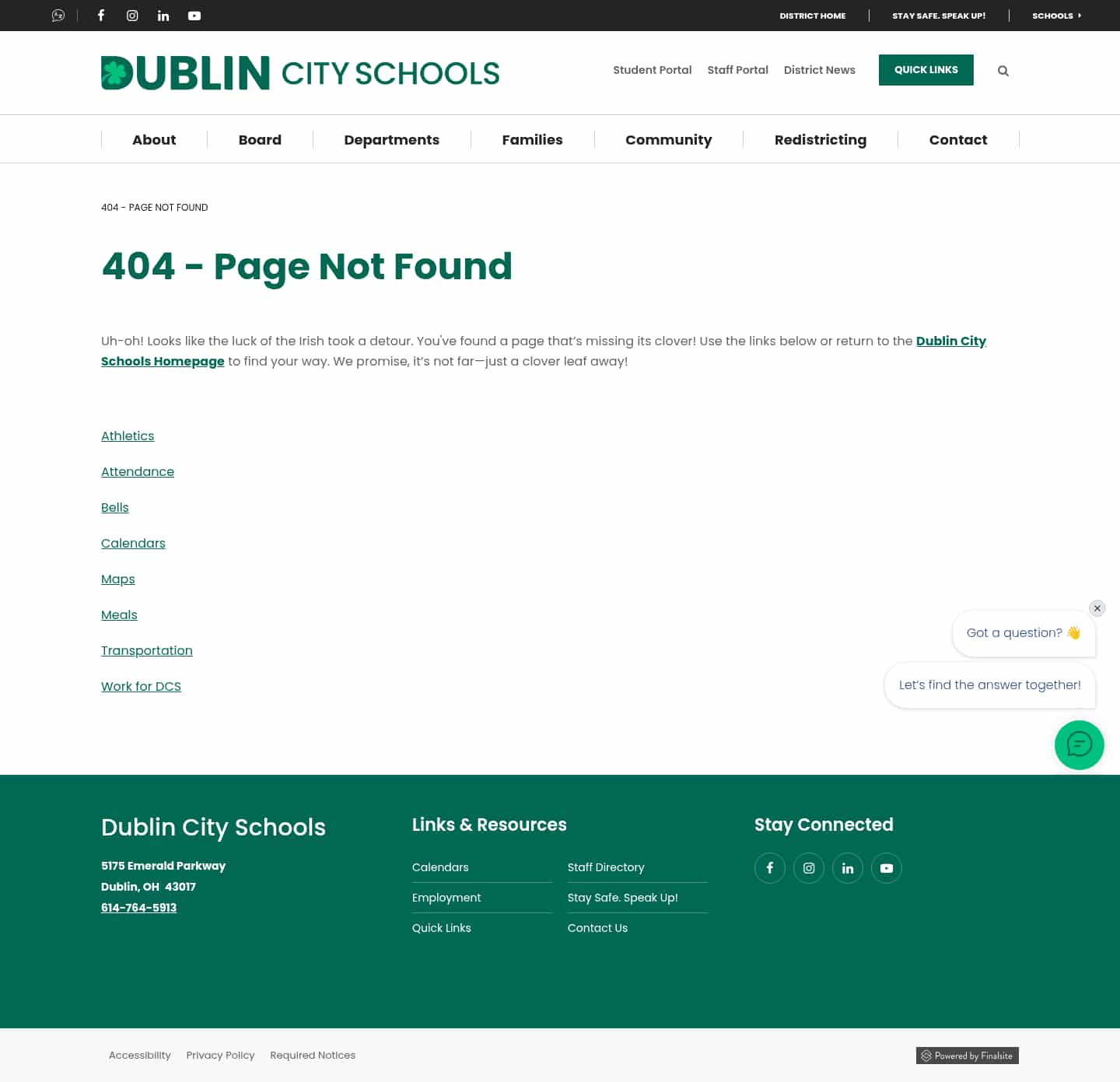Open the Facebook page from the header

(100, 15)
